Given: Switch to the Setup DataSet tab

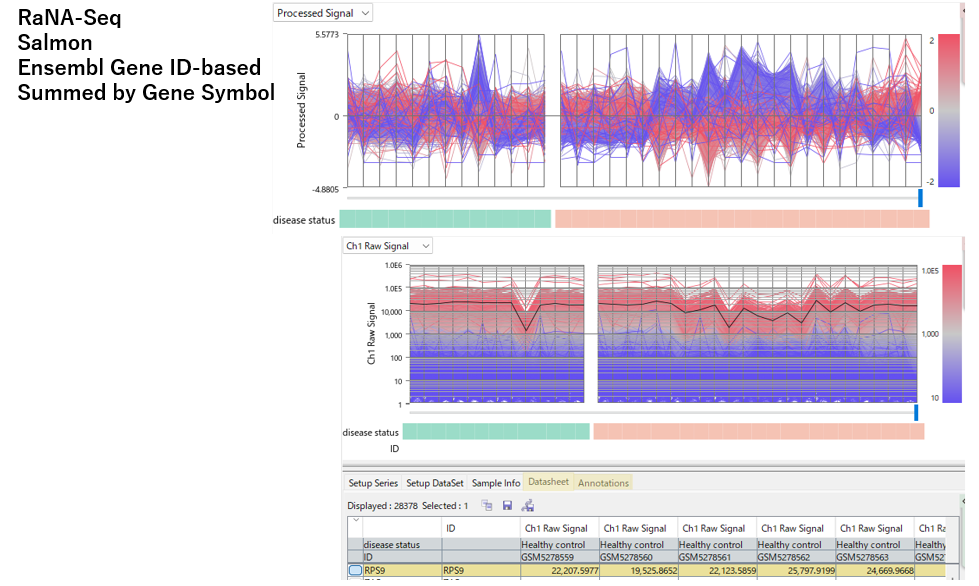Looking at the screenshot, I should point(435,483).
